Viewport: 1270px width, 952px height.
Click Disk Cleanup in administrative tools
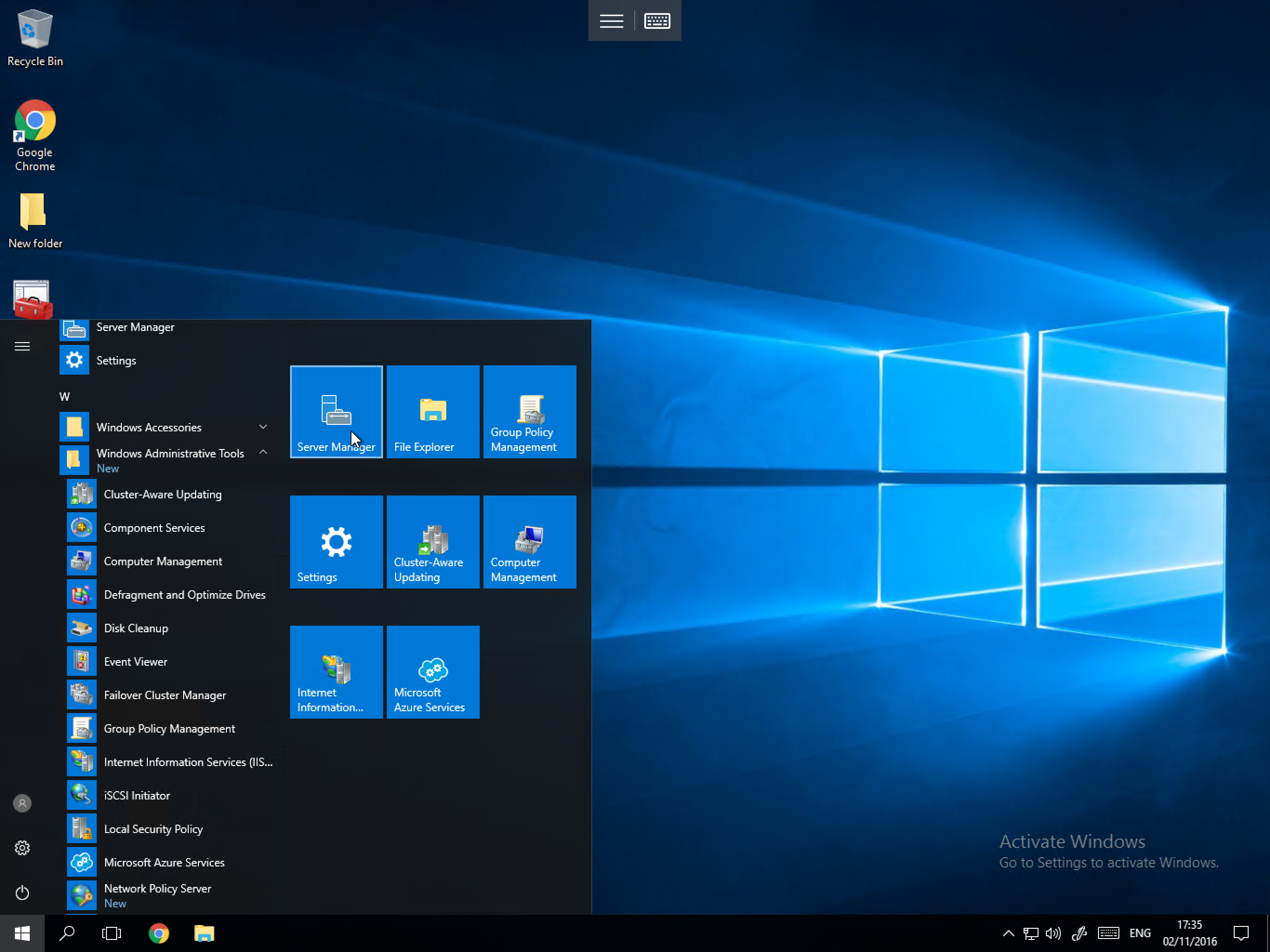click(x=136, y=627)
